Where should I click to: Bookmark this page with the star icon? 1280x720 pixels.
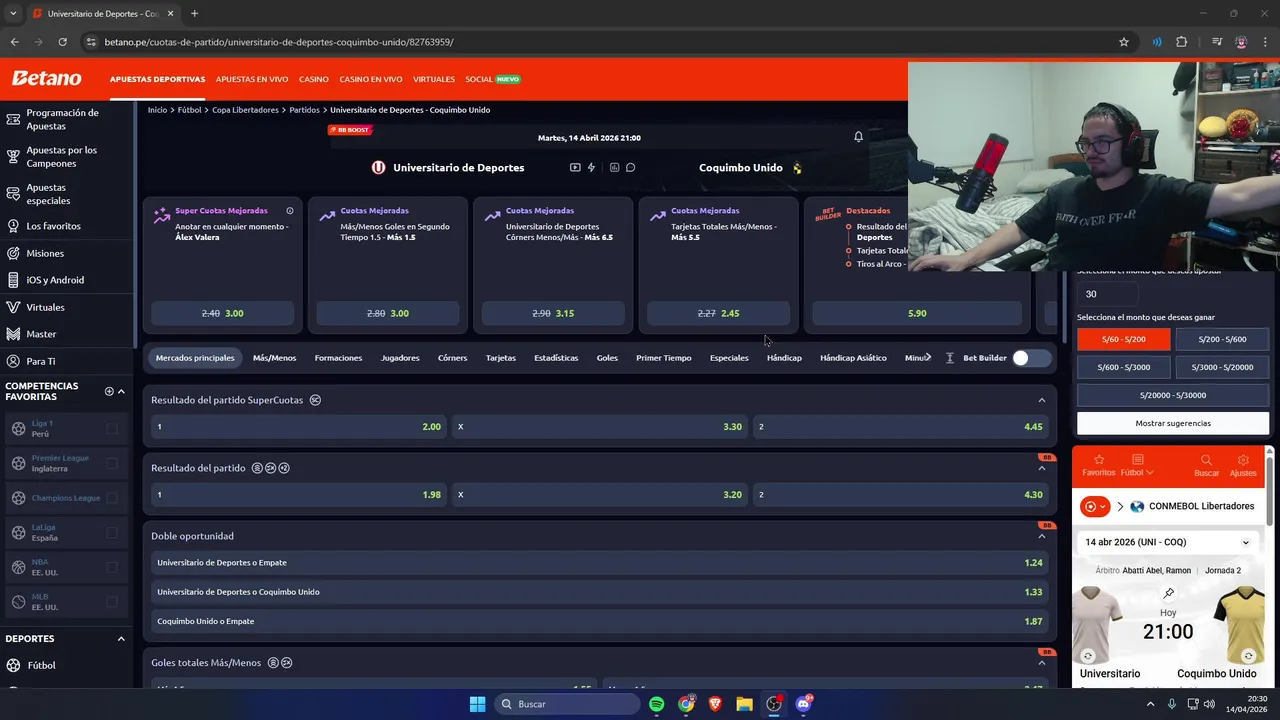pyautogui.click(x=1124, y=42)
